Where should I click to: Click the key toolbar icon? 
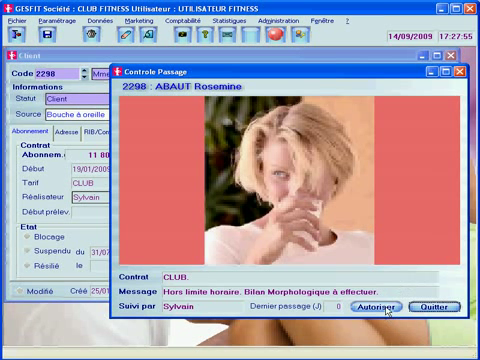pos(205,34)
